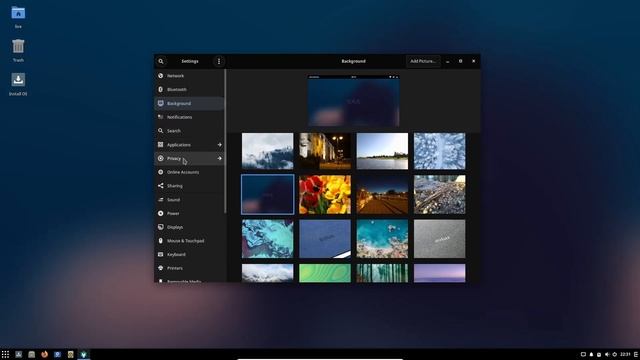Image resolution: width=640 pixels, height=360 pixels.
Task: Choose the purple gradient sky wallpaper
Action: point(440,273)
